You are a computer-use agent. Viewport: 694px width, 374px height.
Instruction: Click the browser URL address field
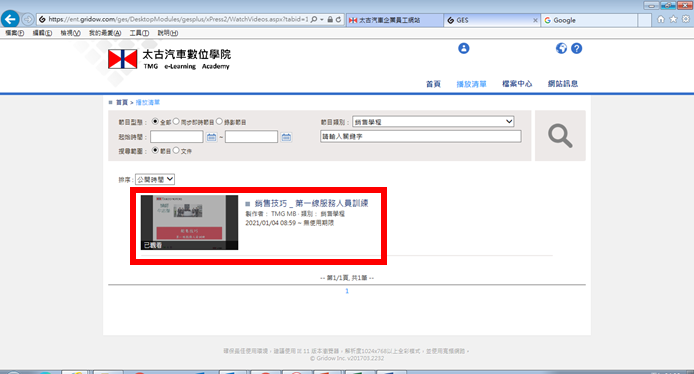(x=178, y=19)
